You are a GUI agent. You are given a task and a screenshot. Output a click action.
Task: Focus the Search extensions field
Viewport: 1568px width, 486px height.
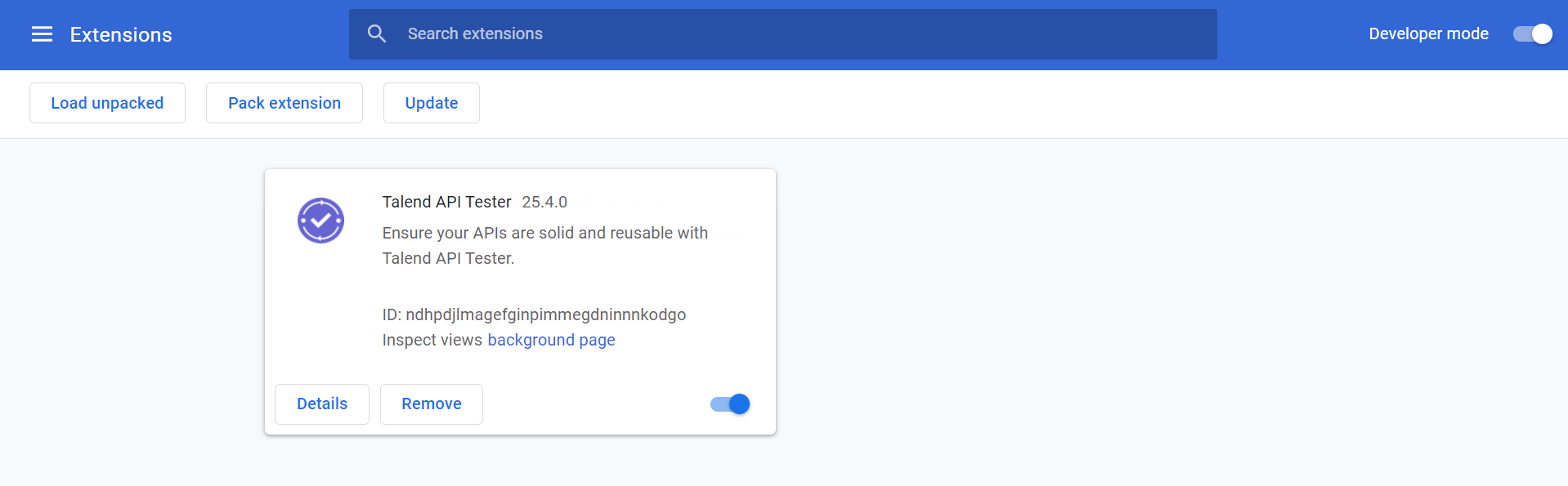click(801, 33)
